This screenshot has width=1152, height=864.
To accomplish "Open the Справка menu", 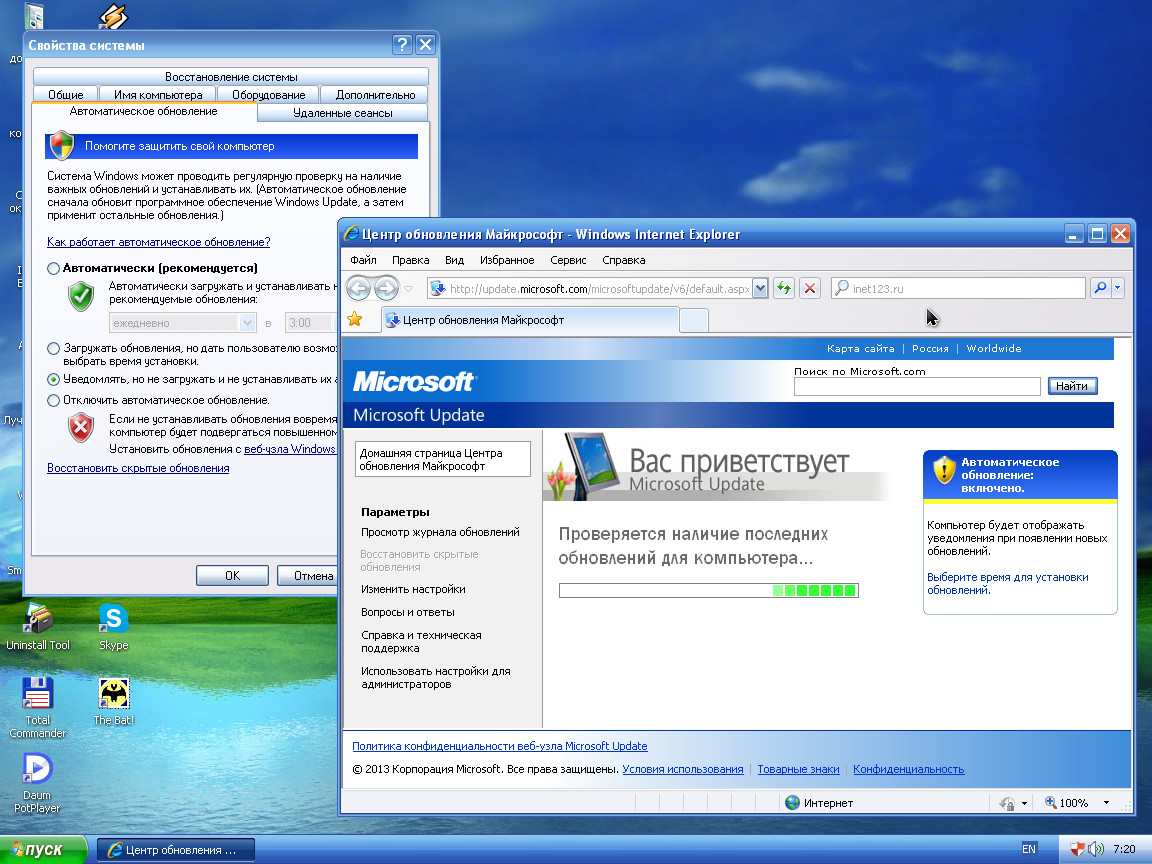I will click(624, 260).
